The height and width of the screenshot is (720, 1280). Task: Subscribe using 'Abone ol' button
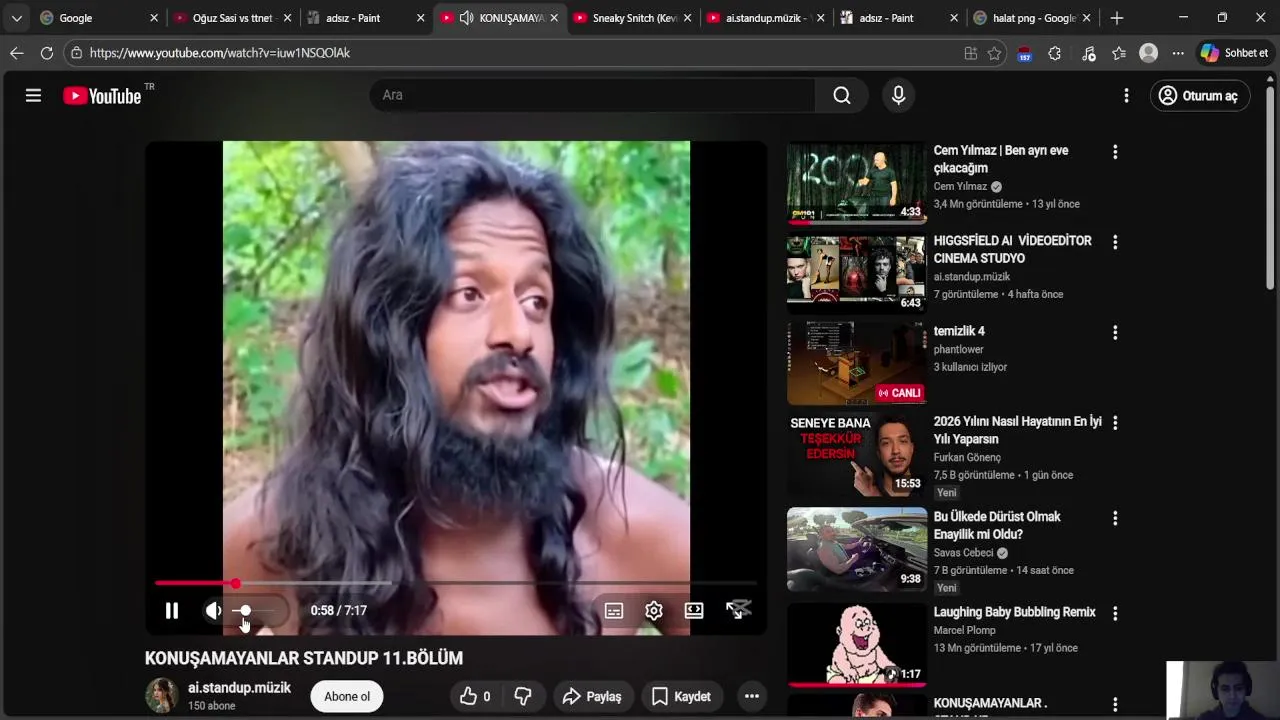click(x=347, y=696)
